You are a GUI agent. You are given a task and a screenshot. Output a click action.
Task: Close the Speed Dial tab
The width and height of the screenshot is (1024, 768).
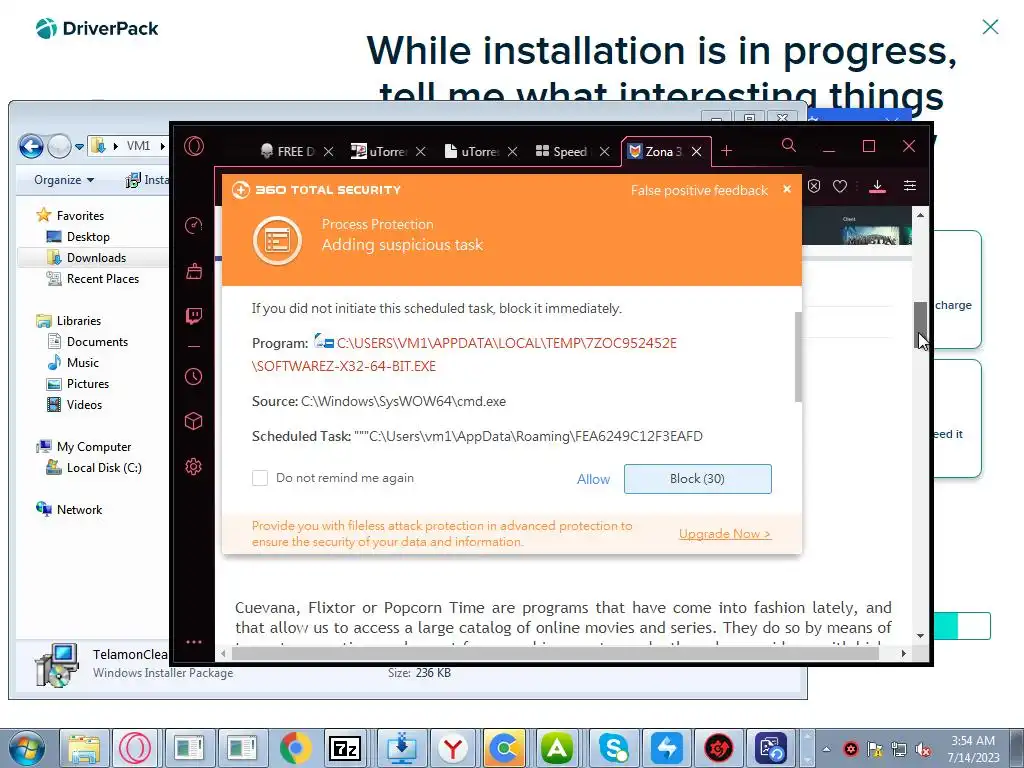pos(605,152)
